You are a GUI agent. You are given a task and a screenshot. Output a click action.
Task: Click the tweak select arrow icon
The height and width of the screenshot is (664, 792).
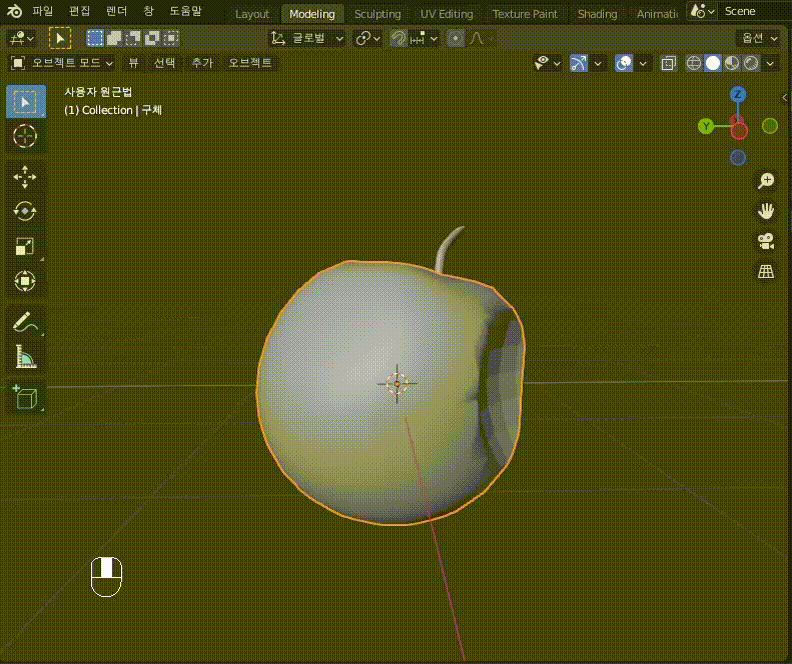(x=60, y=38)
